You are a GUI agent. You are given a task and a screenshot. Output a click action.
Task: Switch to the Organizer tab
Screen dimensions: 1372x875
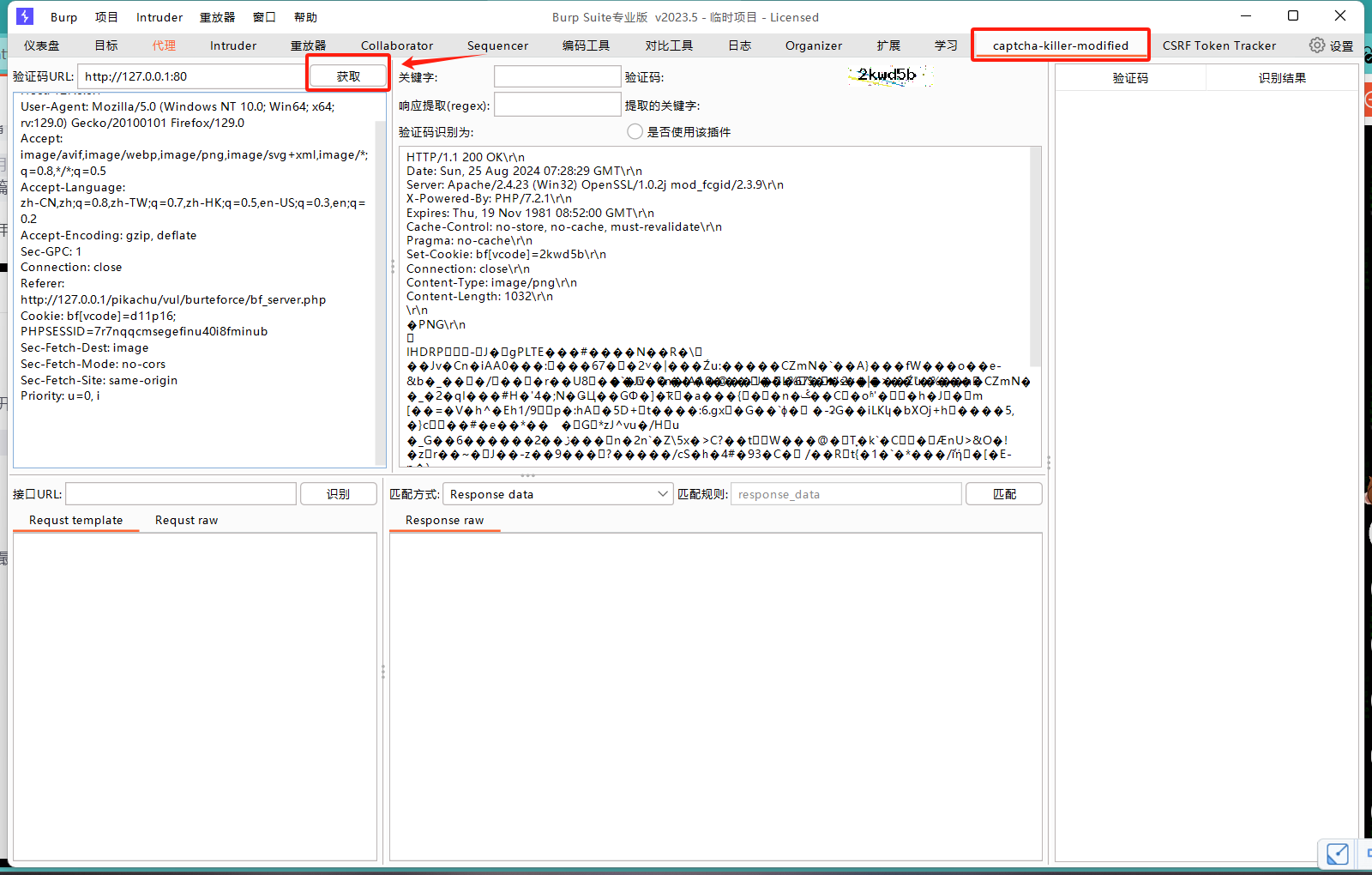(x=814, y=45)
